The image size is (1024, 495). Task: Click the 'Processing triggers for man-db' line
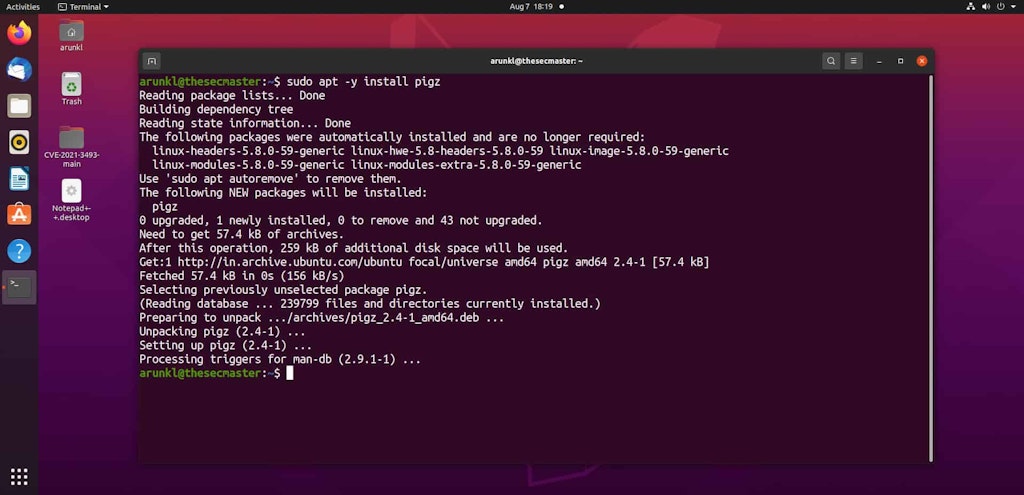[x=280, y=359]
